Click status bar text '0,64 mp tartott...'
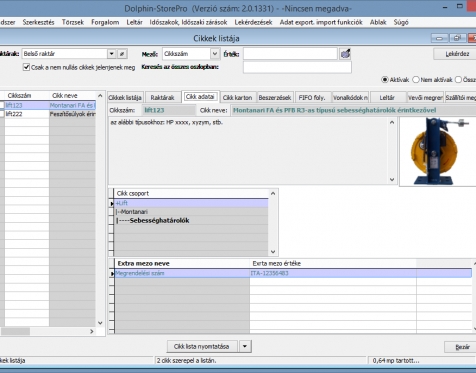476x373 pixels. pos(396,360)
